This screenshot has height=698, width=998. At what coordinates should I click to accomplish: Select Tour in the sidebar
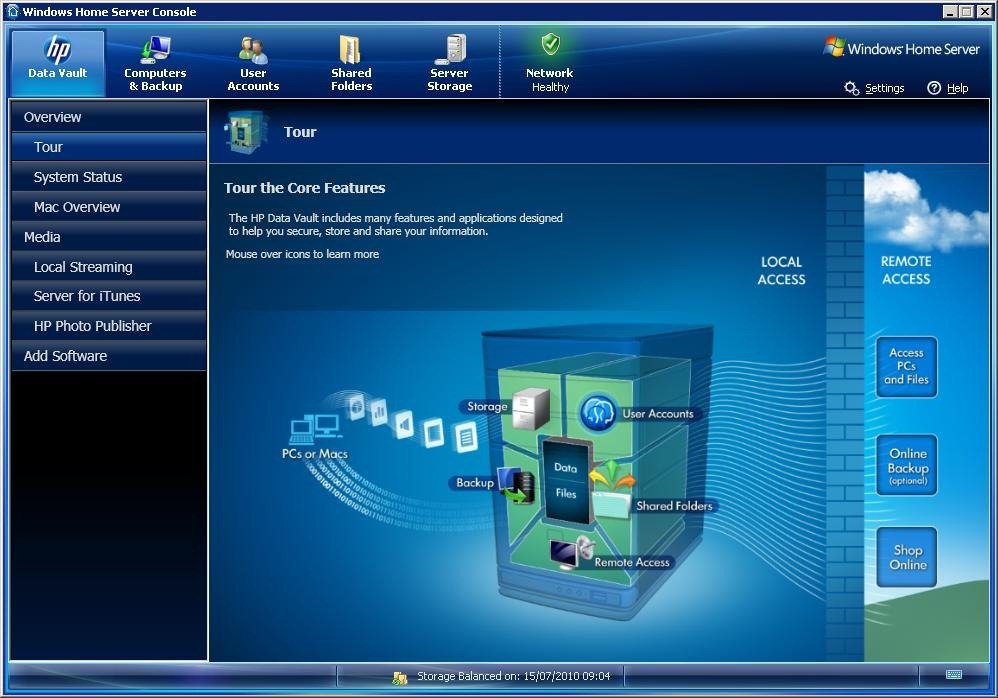coord(108,147)
